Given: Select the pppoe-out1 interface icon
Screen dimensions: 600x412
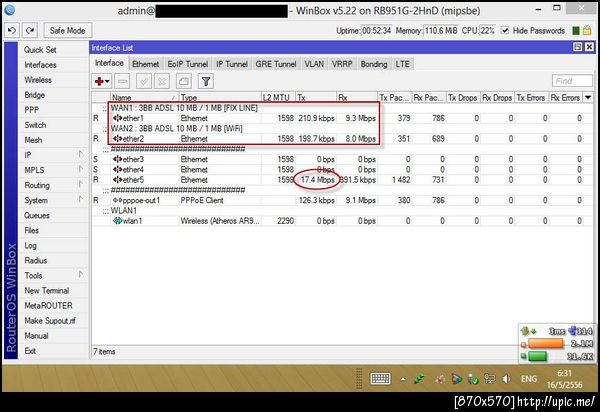Looking at the screenshot, I should click(x=117, y=200).
